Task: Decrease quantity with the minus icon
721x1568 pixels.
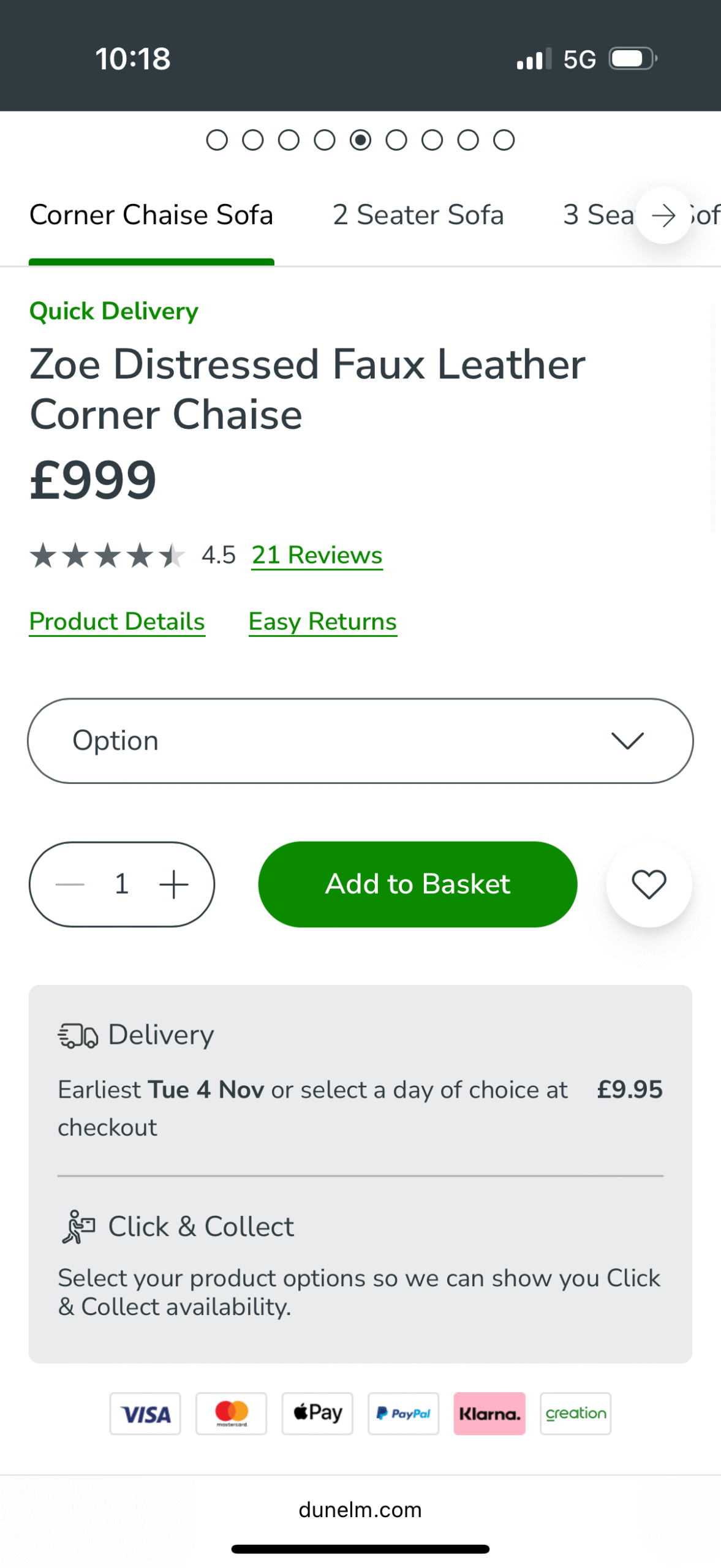Action: tap(70, 884)
